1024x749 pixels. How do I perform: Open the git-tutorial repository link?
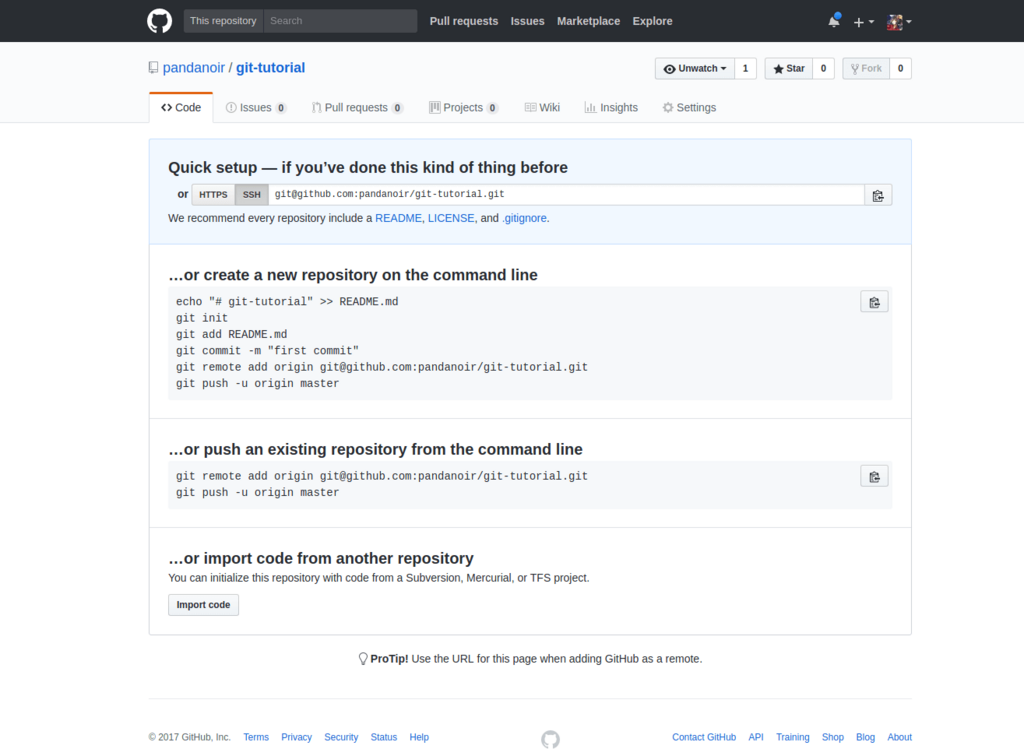click(x=270, y=68)
